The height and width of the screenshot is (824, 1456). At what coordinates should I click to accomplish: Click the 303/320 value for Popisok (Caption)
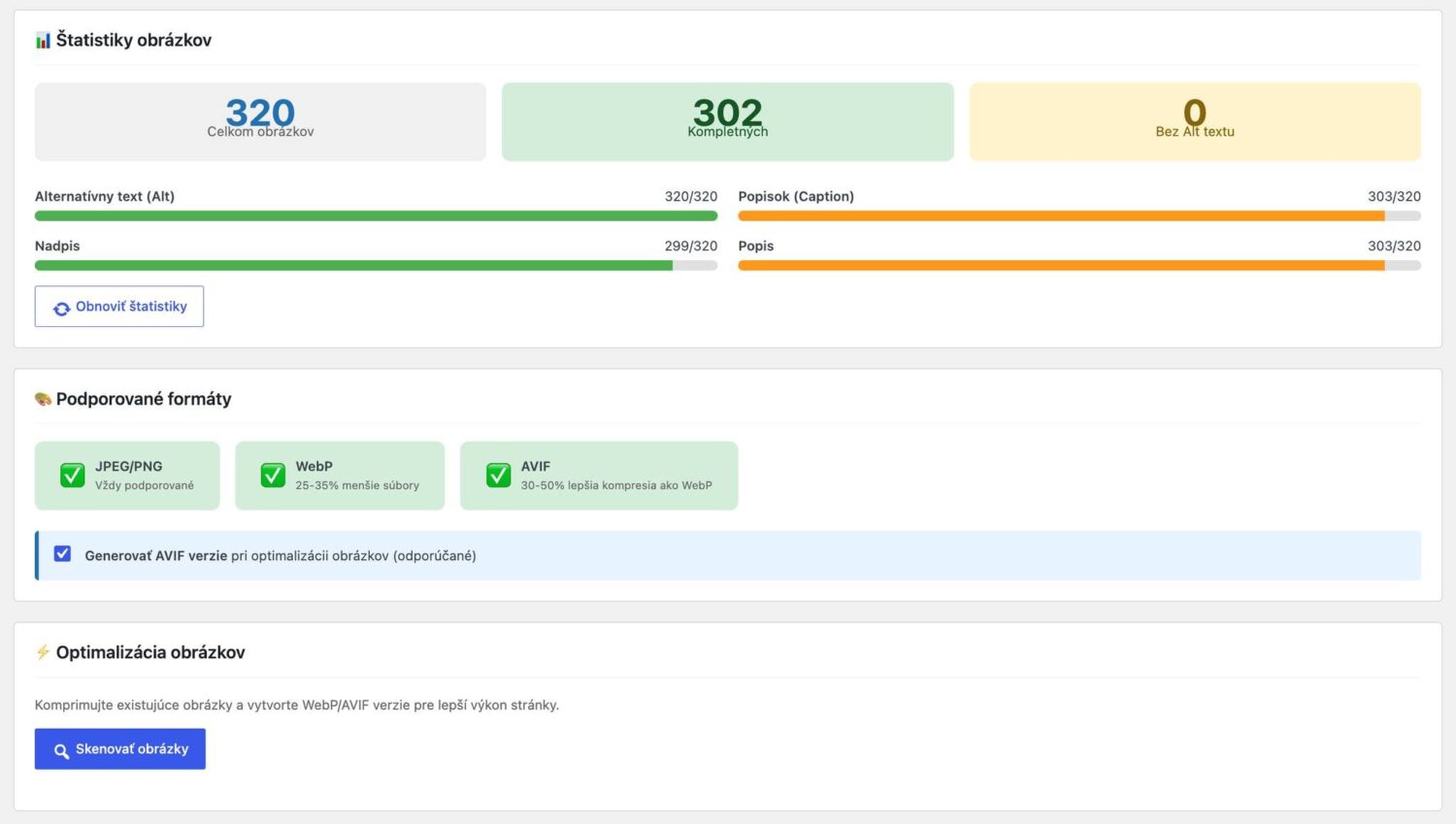click(1394, 196)
